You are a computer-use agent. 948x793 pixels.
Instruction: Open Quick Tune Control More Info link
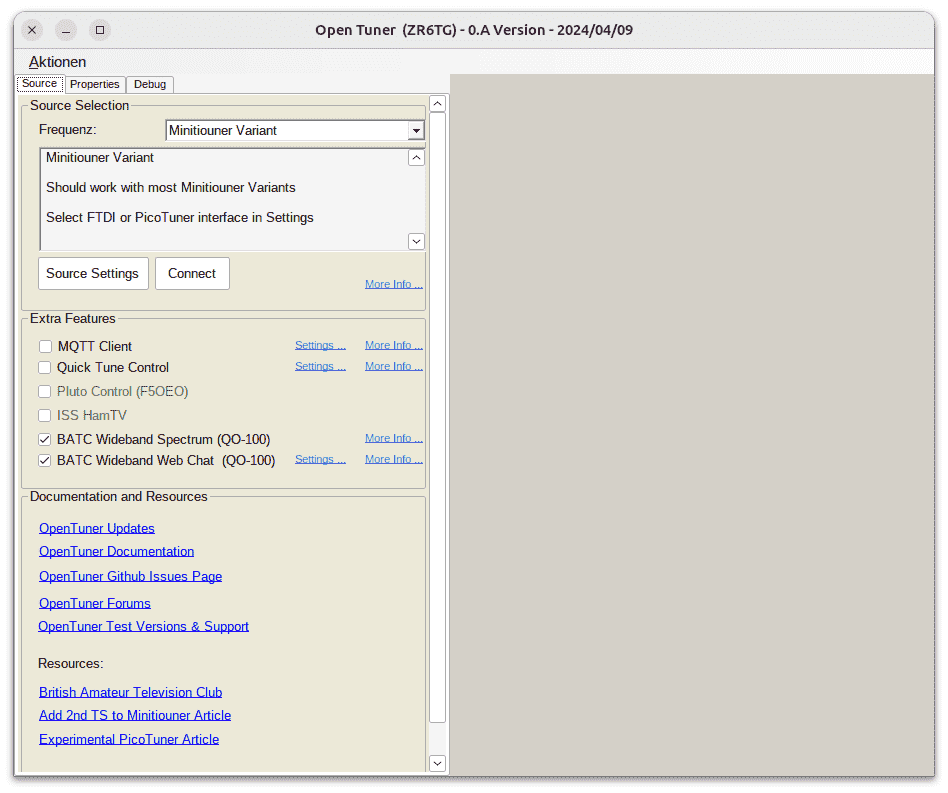point(394,366)
